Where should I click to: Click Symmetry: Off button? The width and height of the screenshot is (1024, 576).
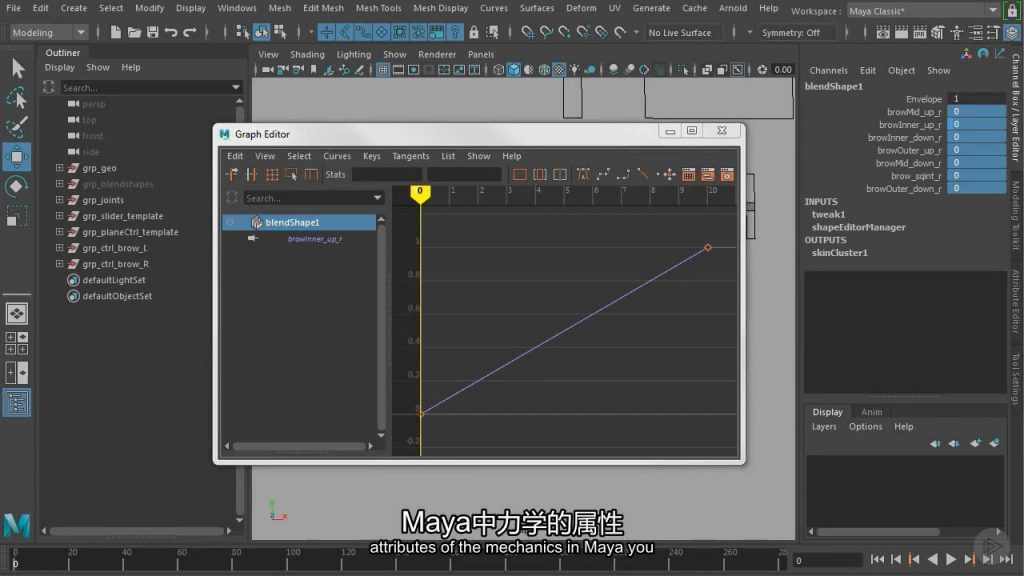[790, 32]
